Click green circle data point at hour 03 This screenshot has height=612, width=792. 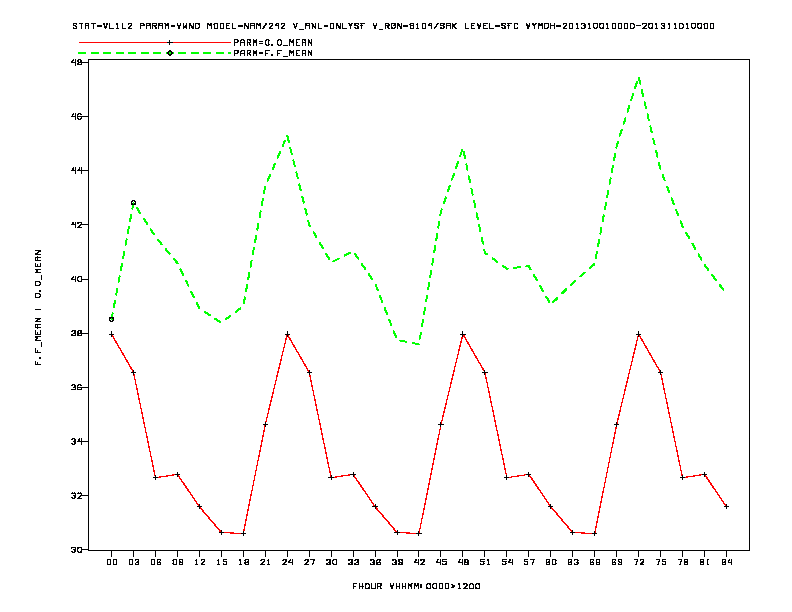pos(133,202)
